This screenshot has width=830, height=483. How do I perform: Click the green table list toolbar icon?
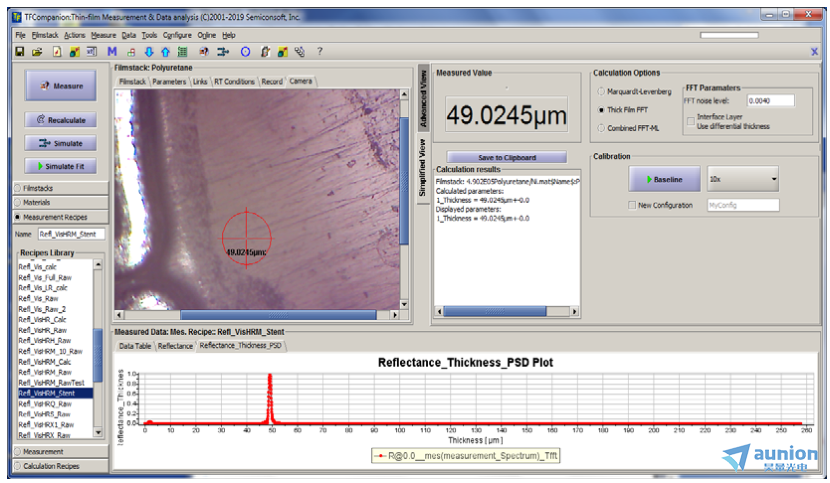click(x=183, y=52)
